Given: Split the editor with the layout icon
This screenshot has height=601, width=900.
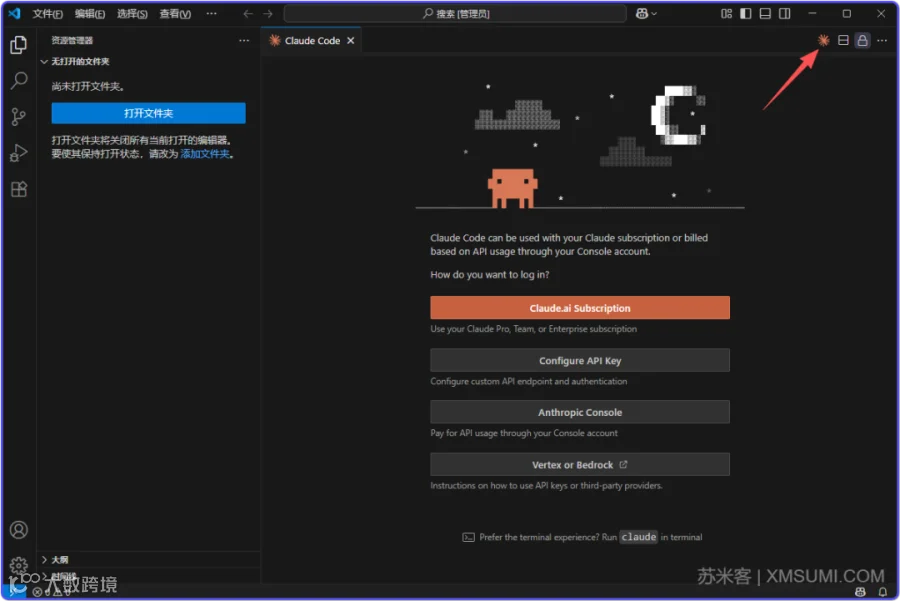Looking at the screenshot, I should [x=843, y=40].
